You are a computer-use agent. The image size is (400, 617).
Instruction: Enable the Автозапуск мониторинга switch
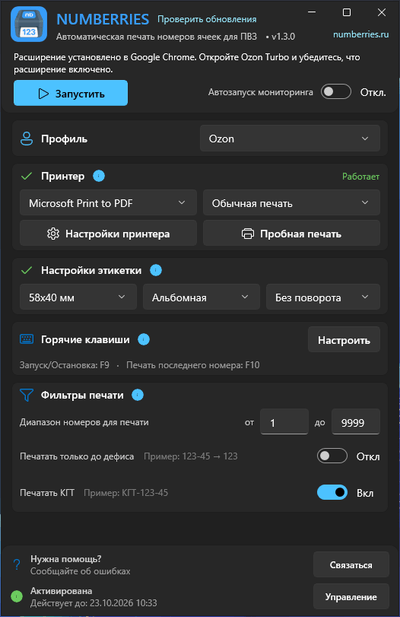click(336, 92)
